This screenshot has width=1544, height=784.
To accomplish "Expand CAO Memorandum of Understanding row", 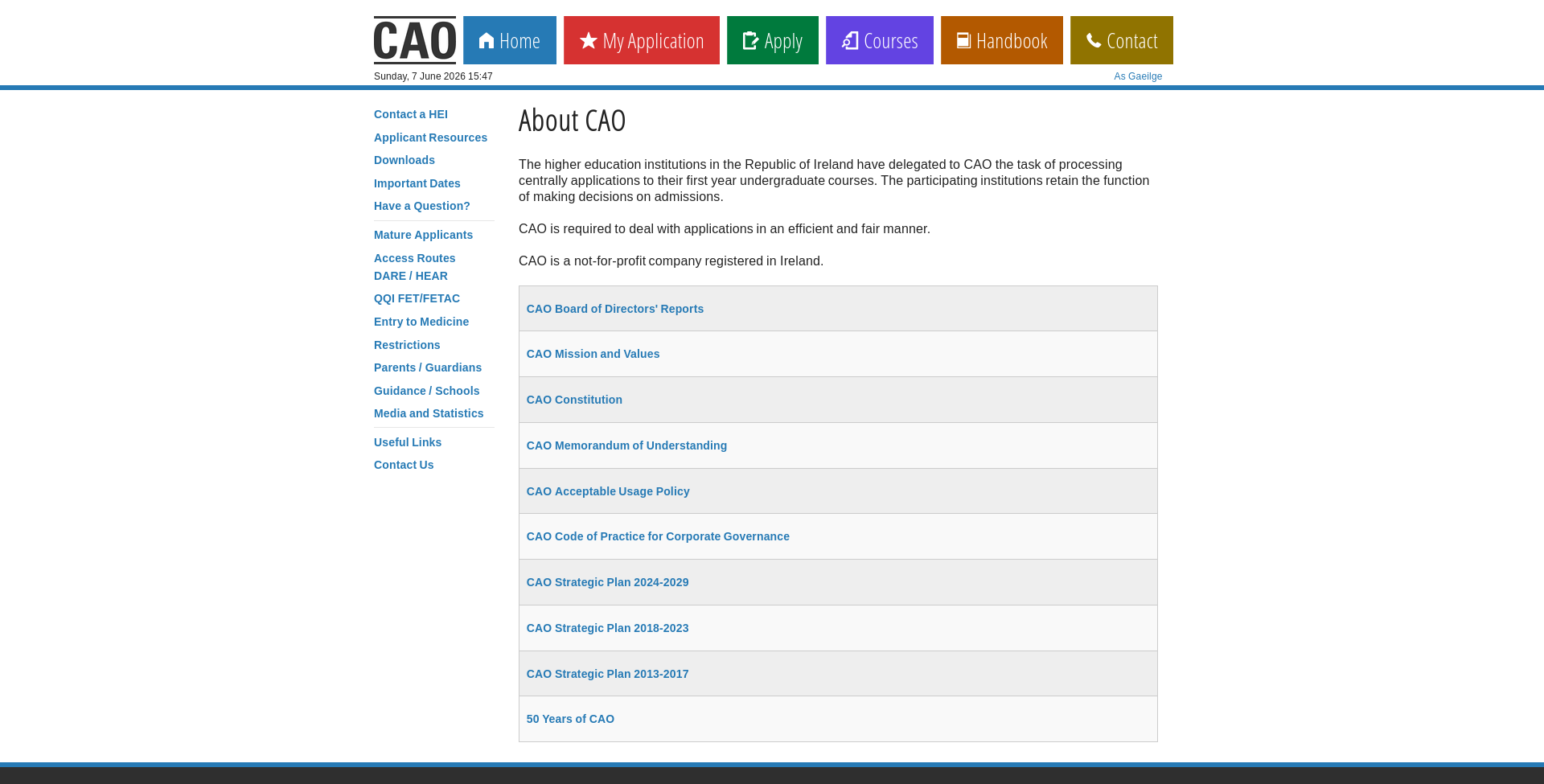I will pos(838,445).
